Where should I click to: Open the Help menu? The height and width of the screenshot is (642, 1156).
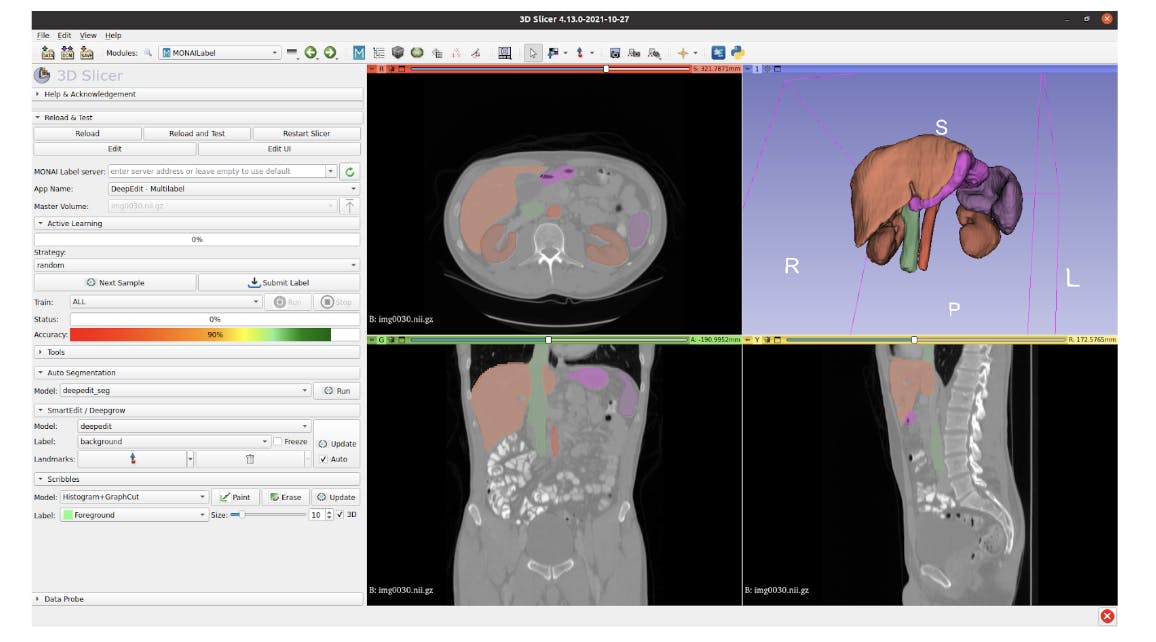tap(113, 35)
